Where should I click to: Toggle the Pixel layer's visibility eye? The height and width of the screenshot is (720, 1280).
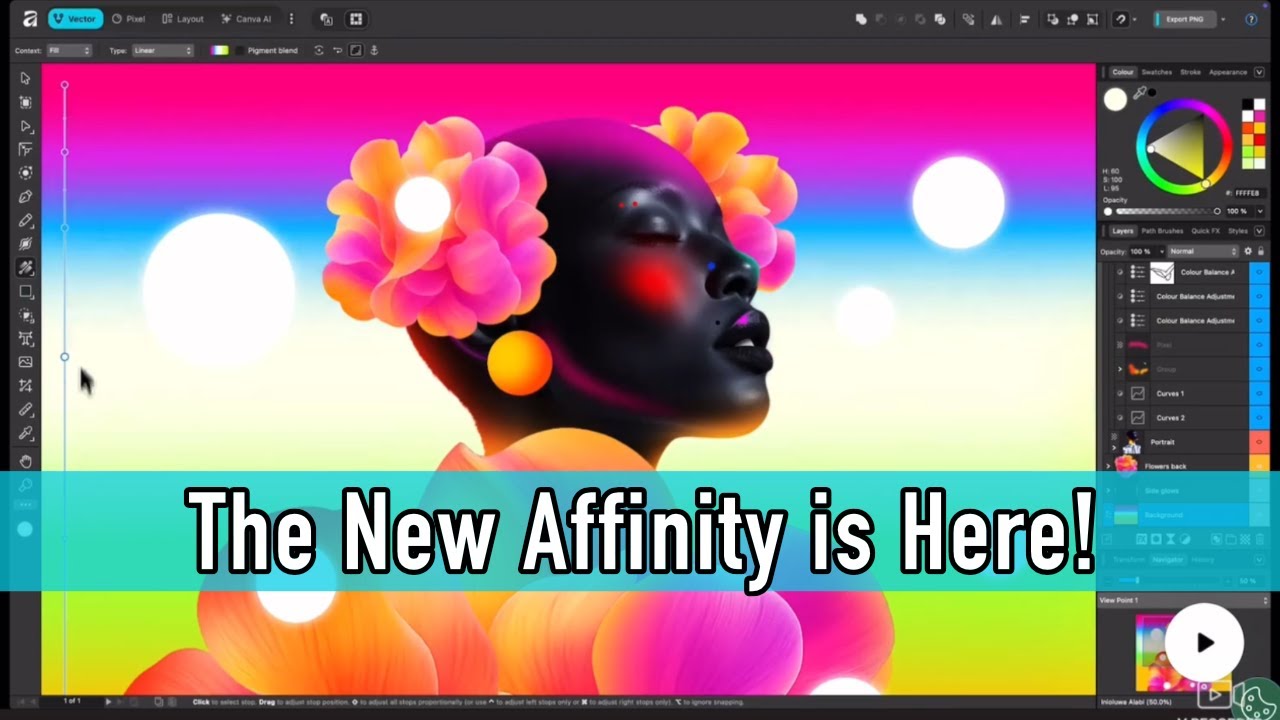click(x=1259, y=345)
